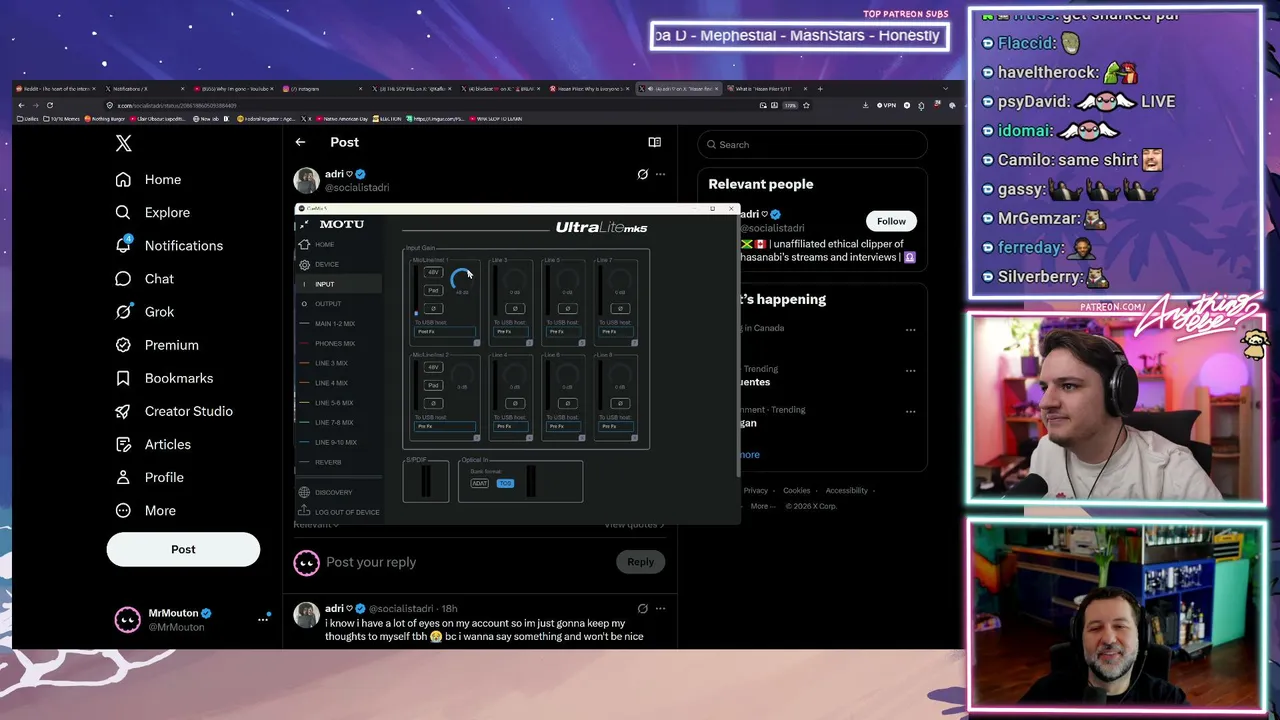Open To USB host dropdown for Line 8
Screen dimensions: 1280x720
point(616,427)
